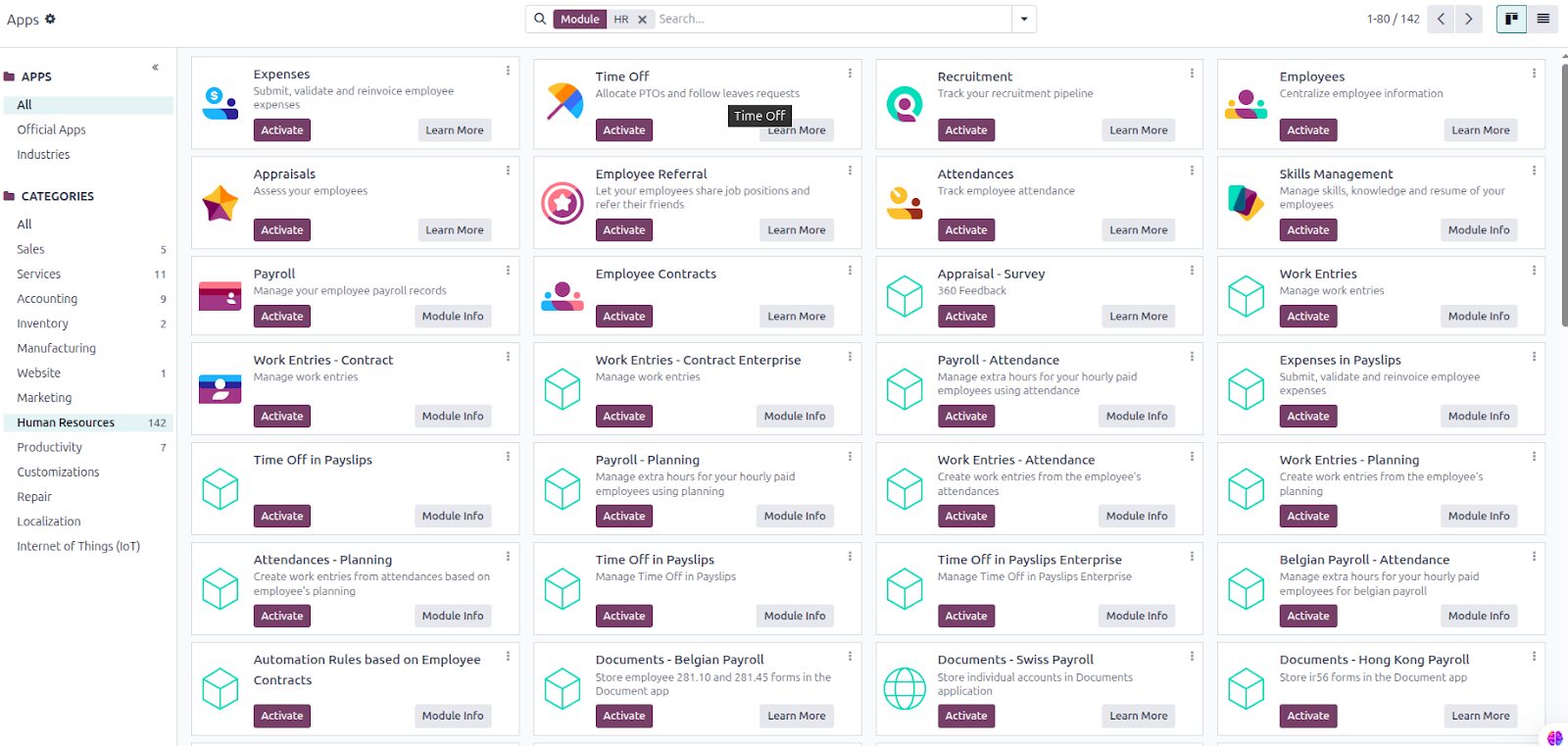1568x746 pixels.
Task: Select Official Apps in sidebar
Action: tap(51, 129)
